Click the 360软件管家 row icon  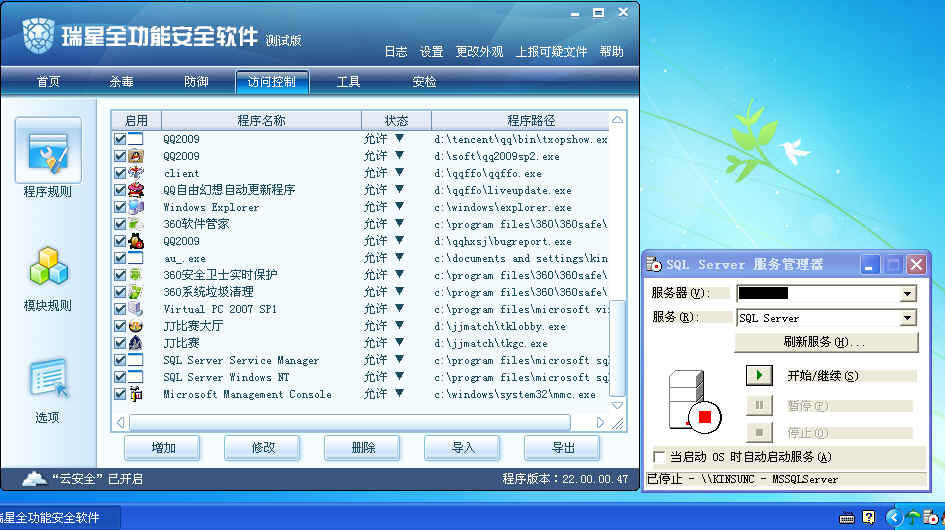pyautogui.click(x=136, y=224)
